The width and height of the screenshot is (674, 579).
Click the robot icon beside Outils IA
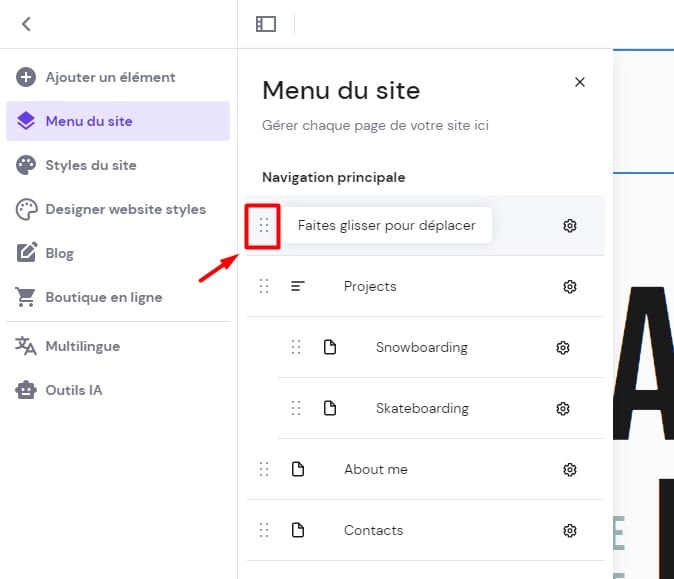[26, 390]
